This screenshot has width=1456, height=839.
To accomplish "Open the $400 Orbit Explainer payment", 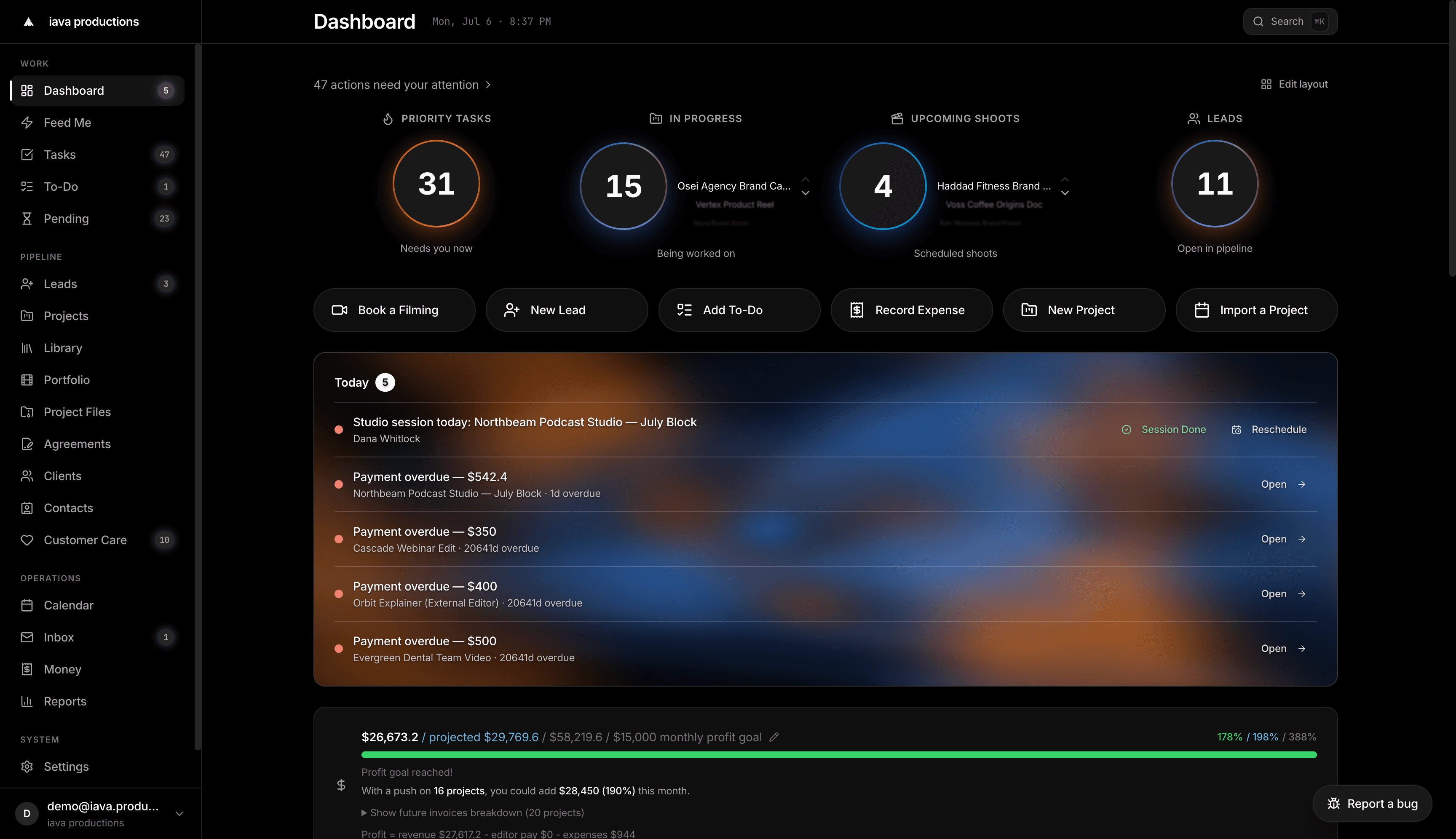I will 1283,594.
